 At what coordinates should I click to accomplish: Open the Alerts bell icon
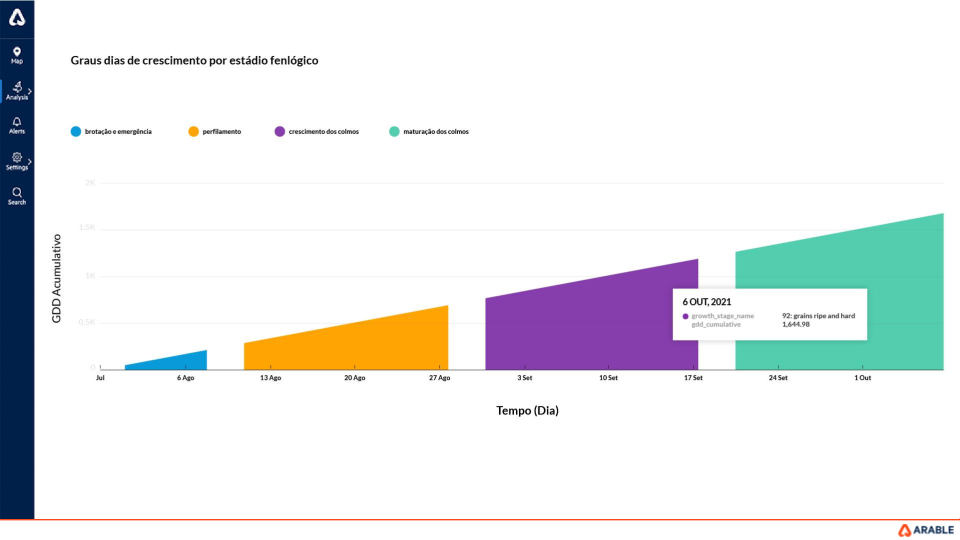pyautogui.click(x=17, y=122)
